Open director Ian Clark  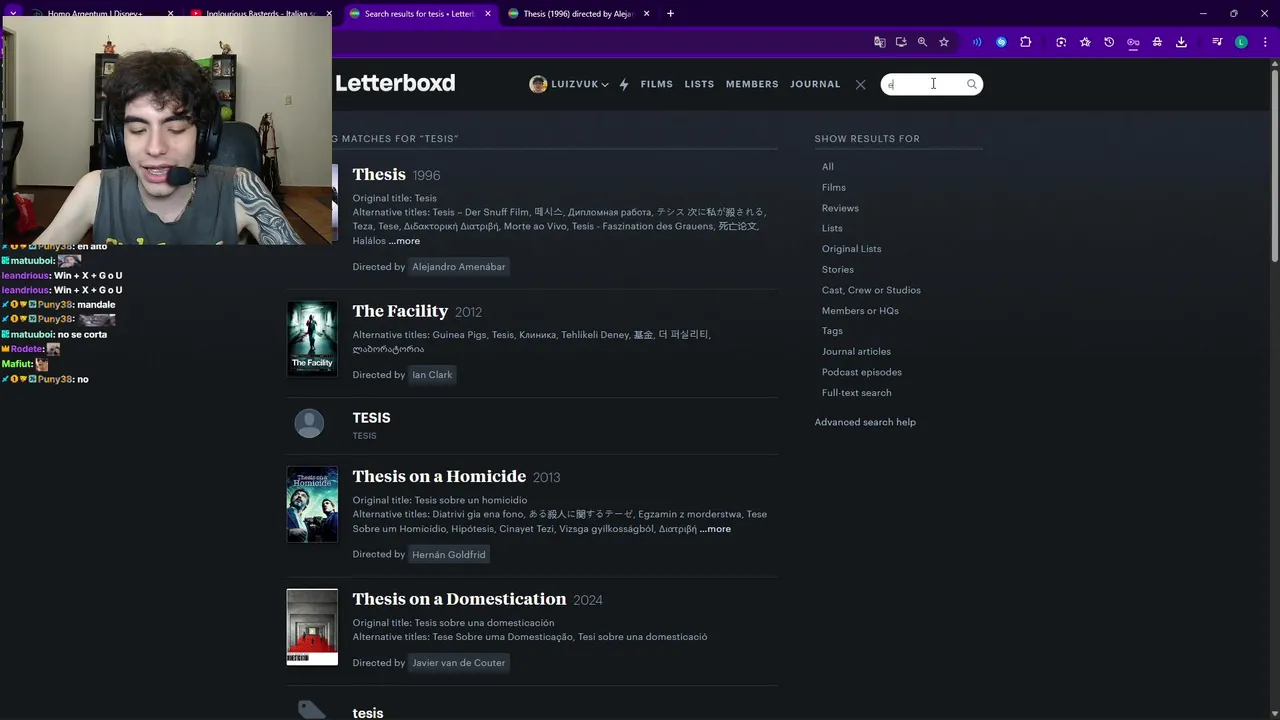432,375
